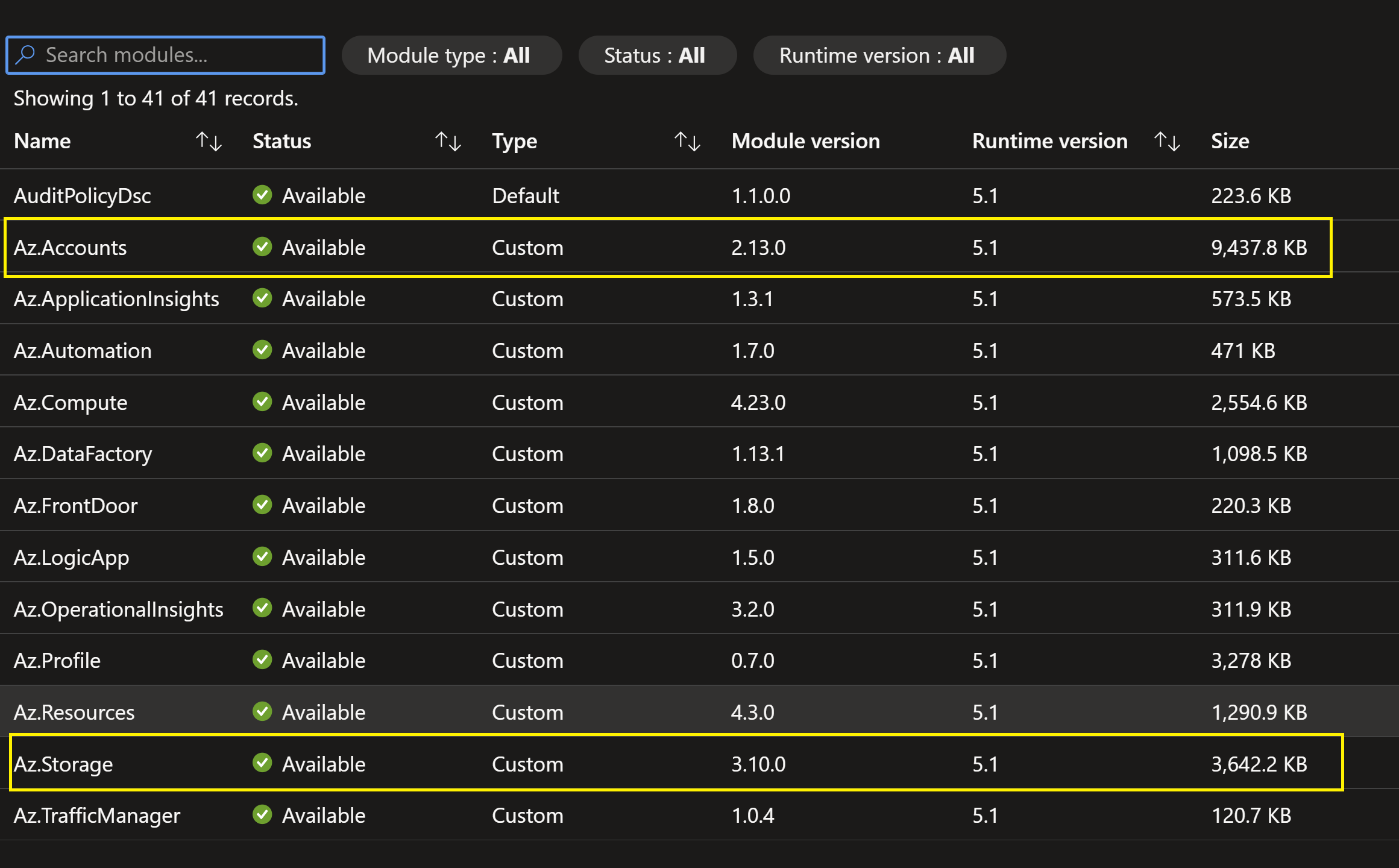Sort by Type column arrows
The height and width of the screenshot is (868, 1399).
click(688, 142)
